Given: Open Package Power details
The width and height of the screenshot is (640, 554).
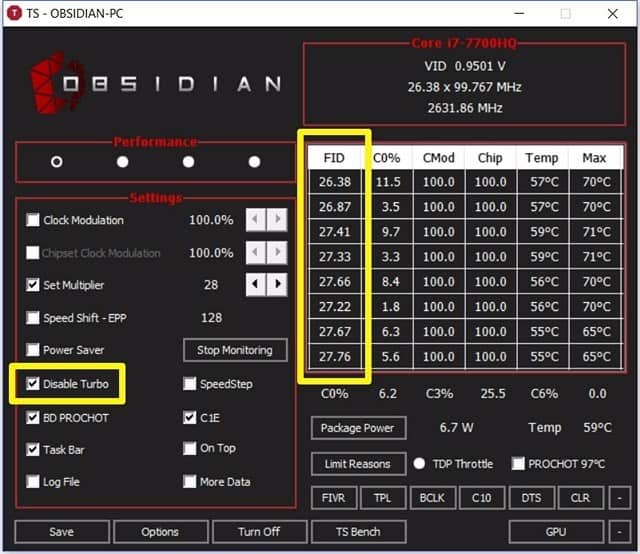Looking at the screenshot, I should 358,428.
